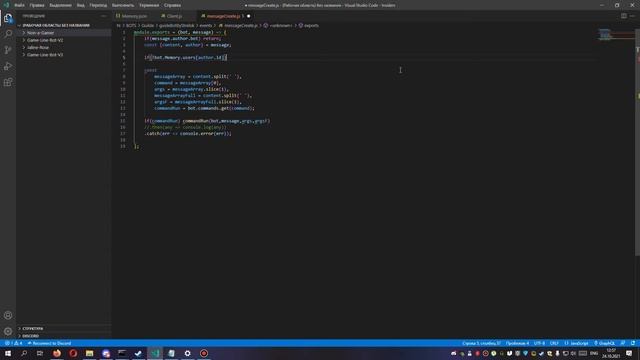The image size is (640, 360).
Task: Open Windows taskbar search
Action: [x=24, y=353]
